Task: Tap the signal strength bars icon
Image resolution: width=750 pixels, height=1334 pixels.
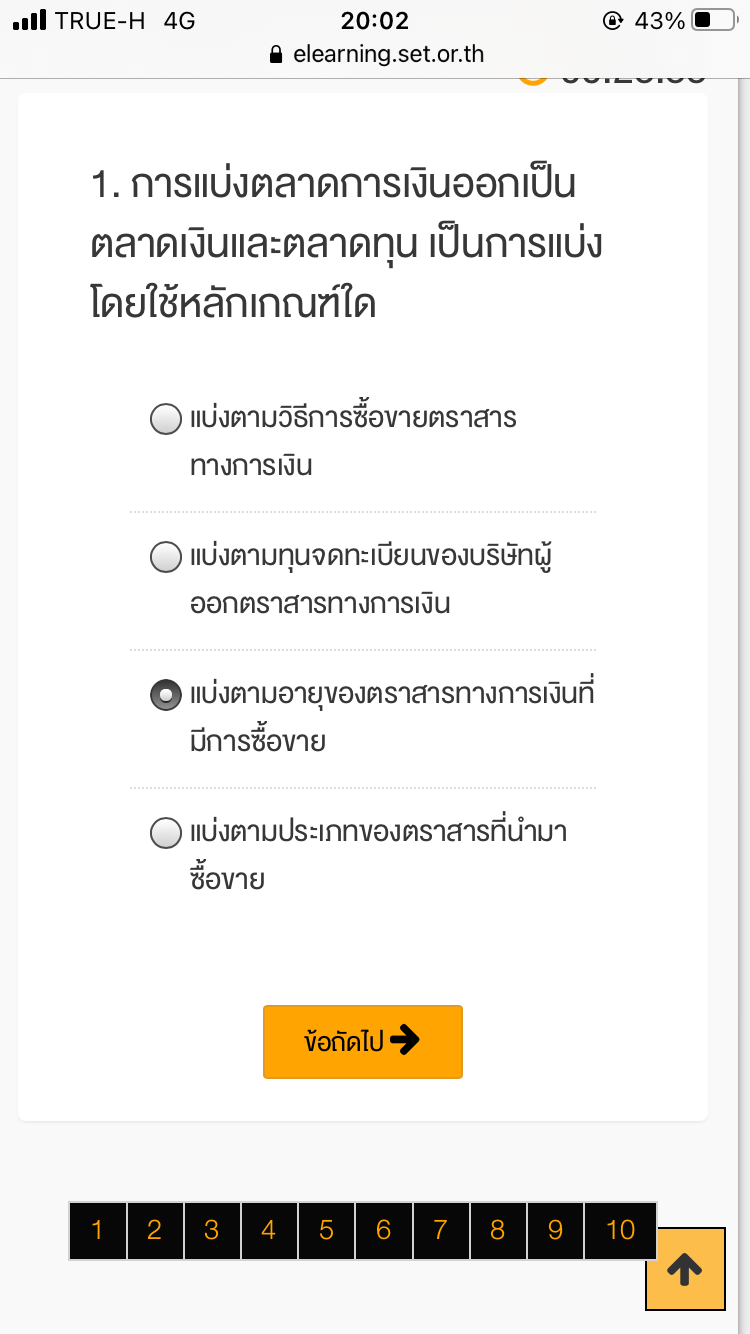Action: (x=30, y=20)
